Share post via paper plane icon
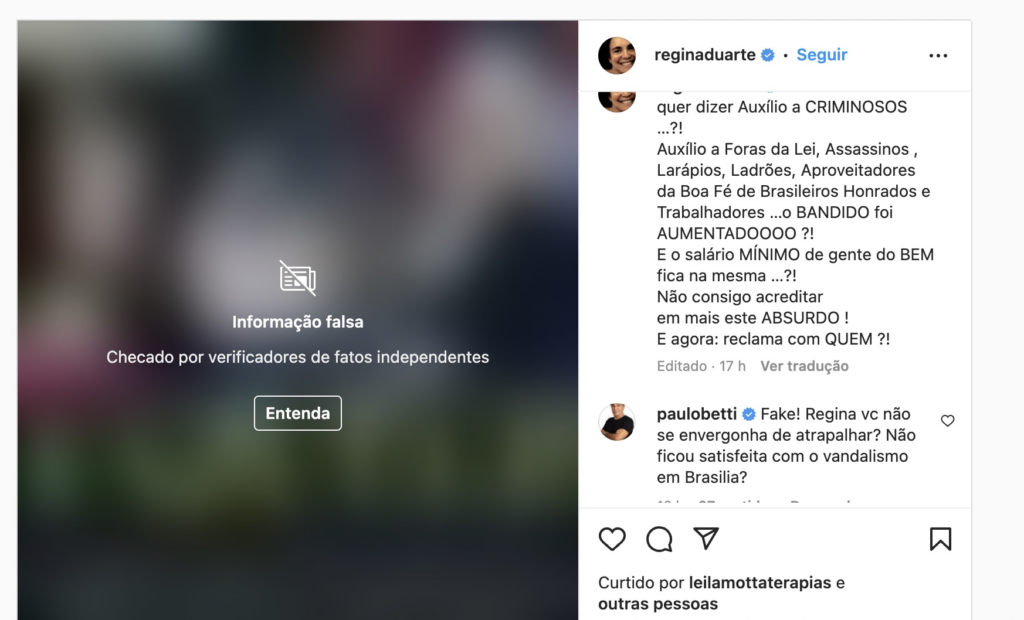 706,538
